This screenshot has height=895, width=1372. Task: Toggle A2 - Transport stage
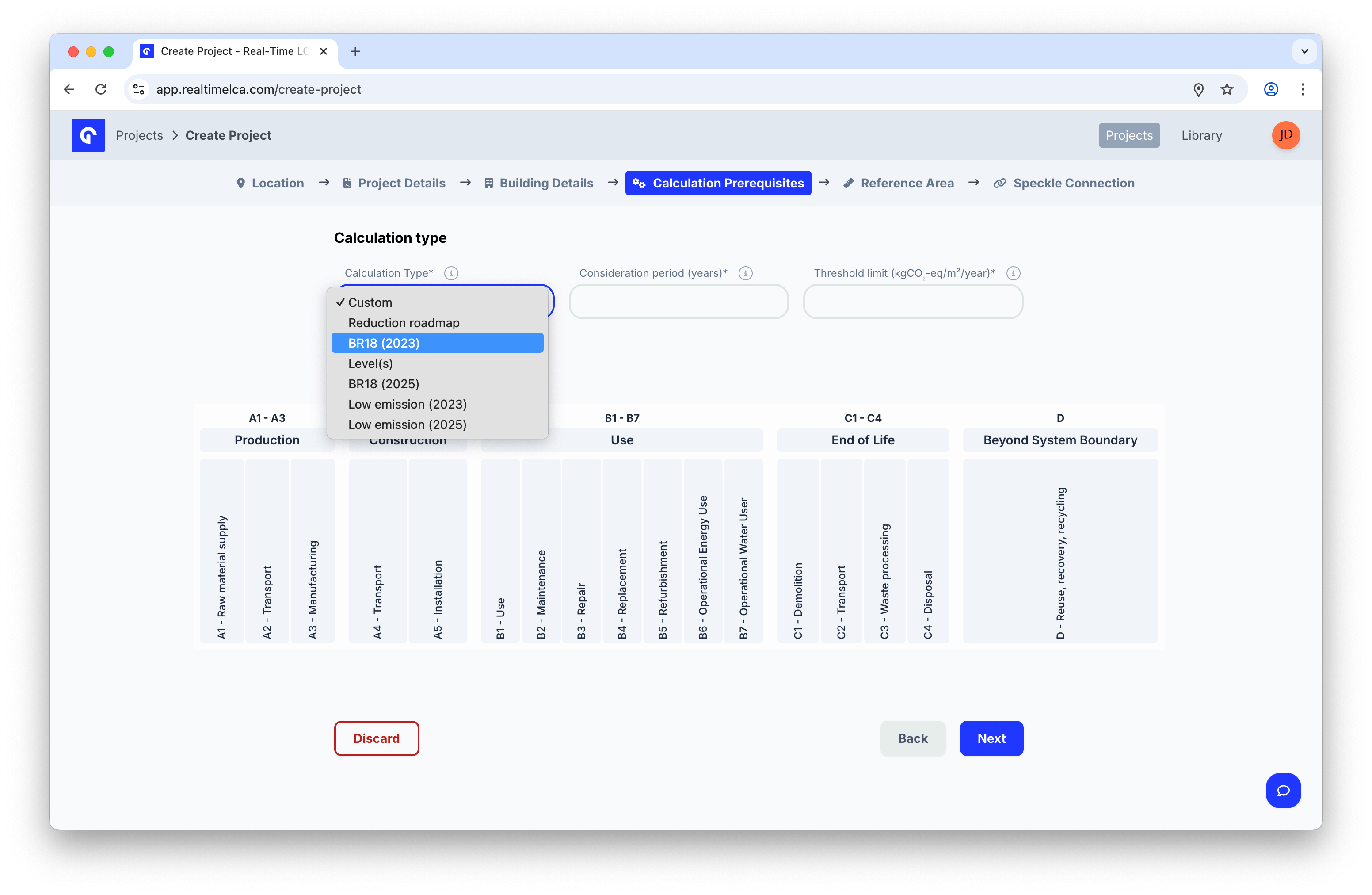click(267, 551)
